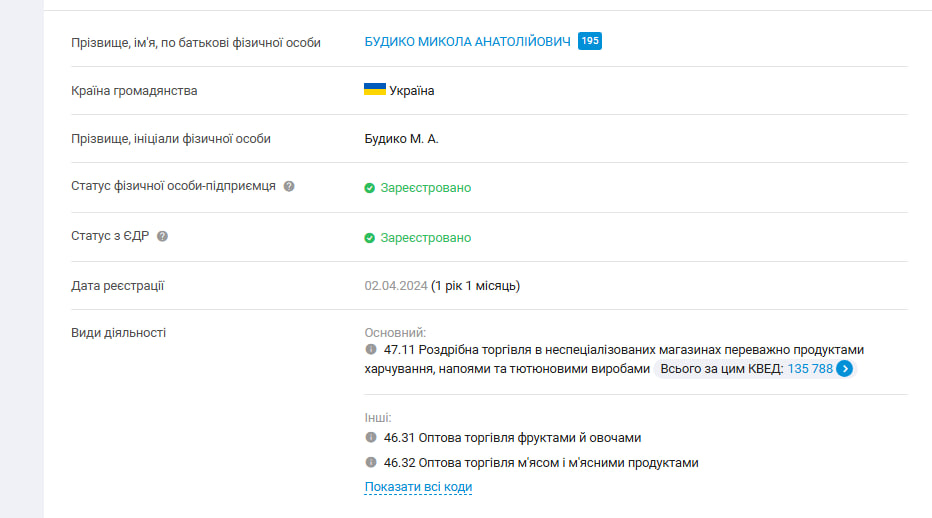Click the Види діяльності row label
Viewport: 932px width, 518px height.
tap(119, 332)
